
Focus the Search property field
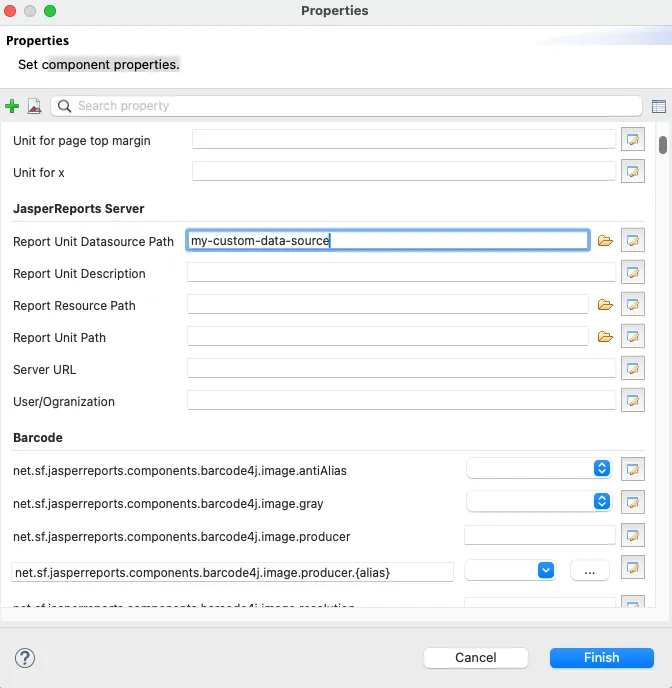coord(347,106)
